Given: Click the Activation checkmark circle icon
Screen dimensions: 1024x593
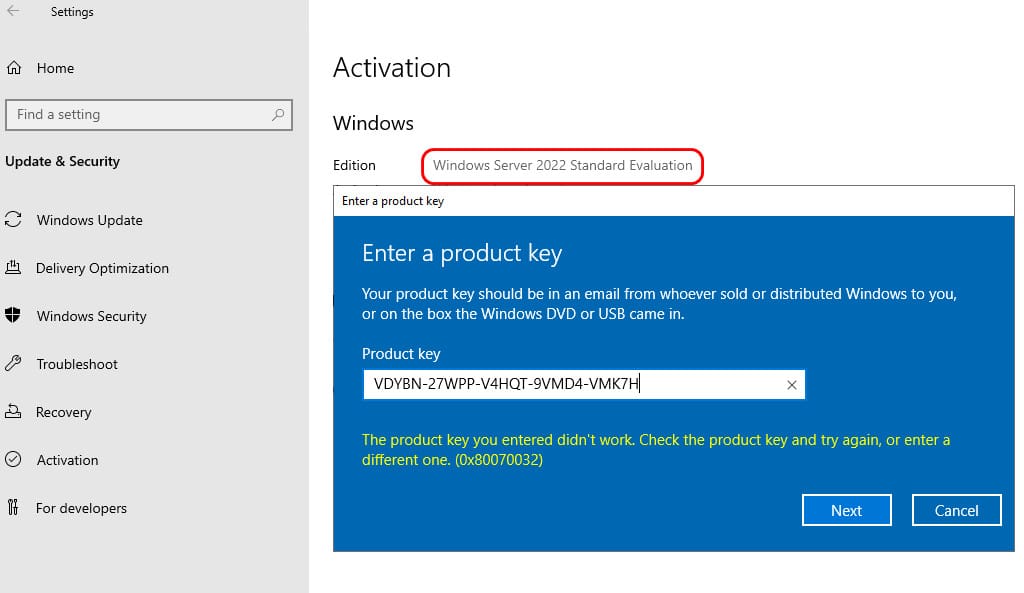Looking at the screenshot, I should (x=13, y=459).
